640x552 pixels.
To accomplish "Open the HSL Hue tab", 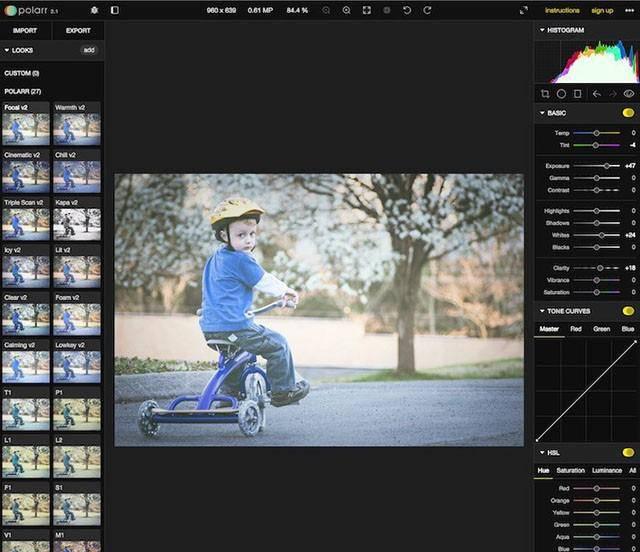I will coord(543,470).
